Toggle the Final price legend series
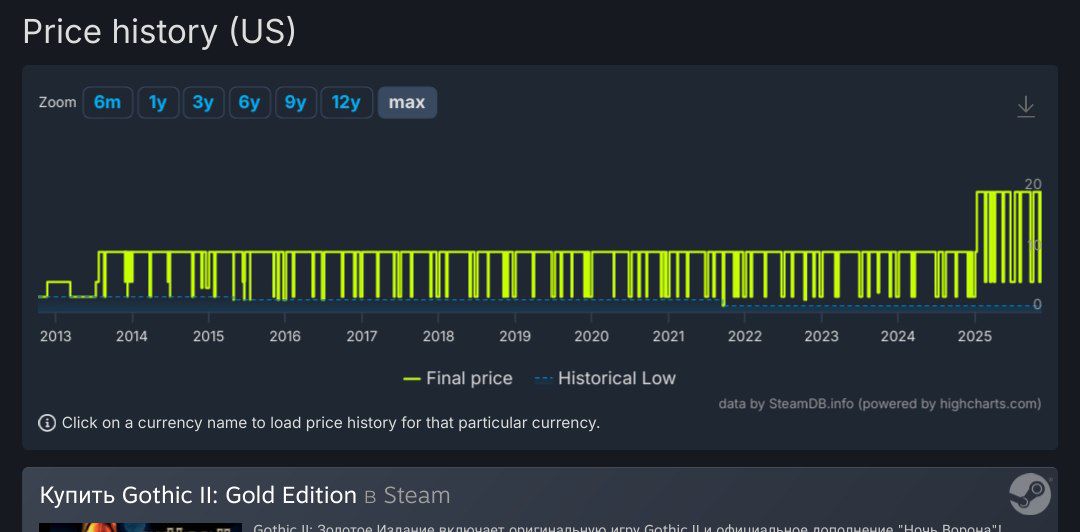The image size is (1080, 532). (458, 378)
